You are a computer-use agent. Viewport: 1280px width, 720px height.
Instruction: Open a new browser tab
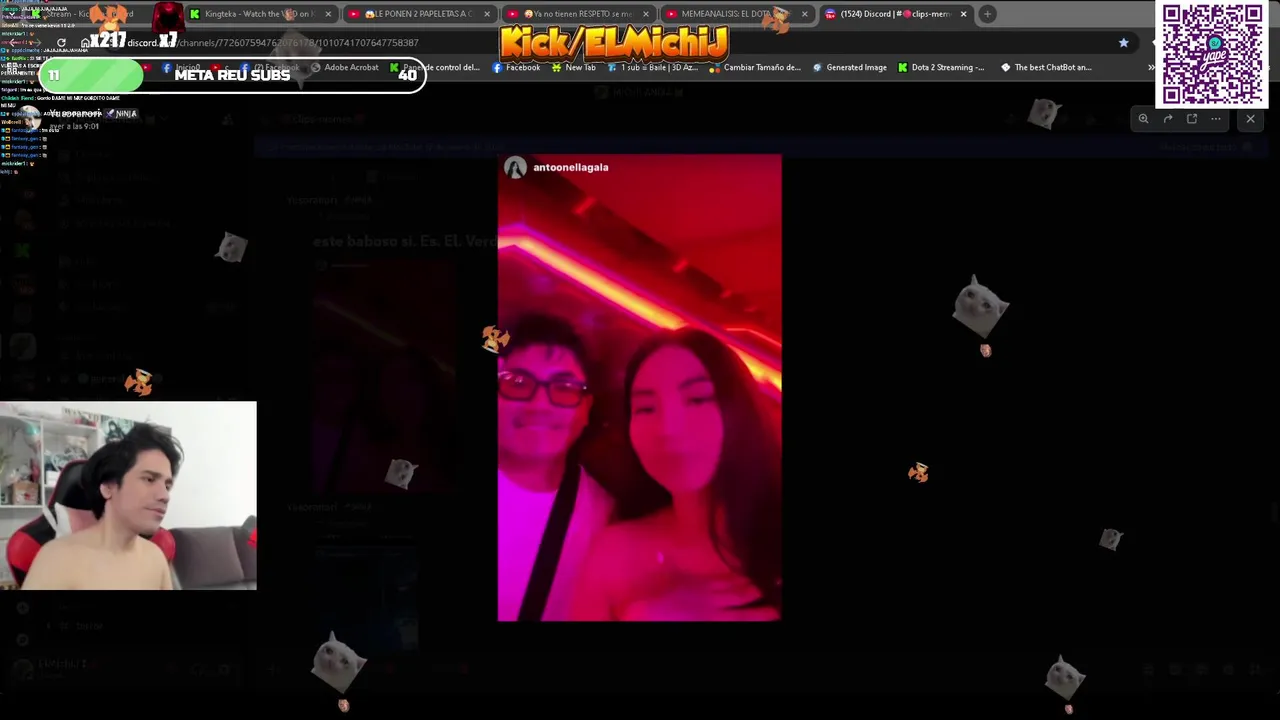click(987, 14)
